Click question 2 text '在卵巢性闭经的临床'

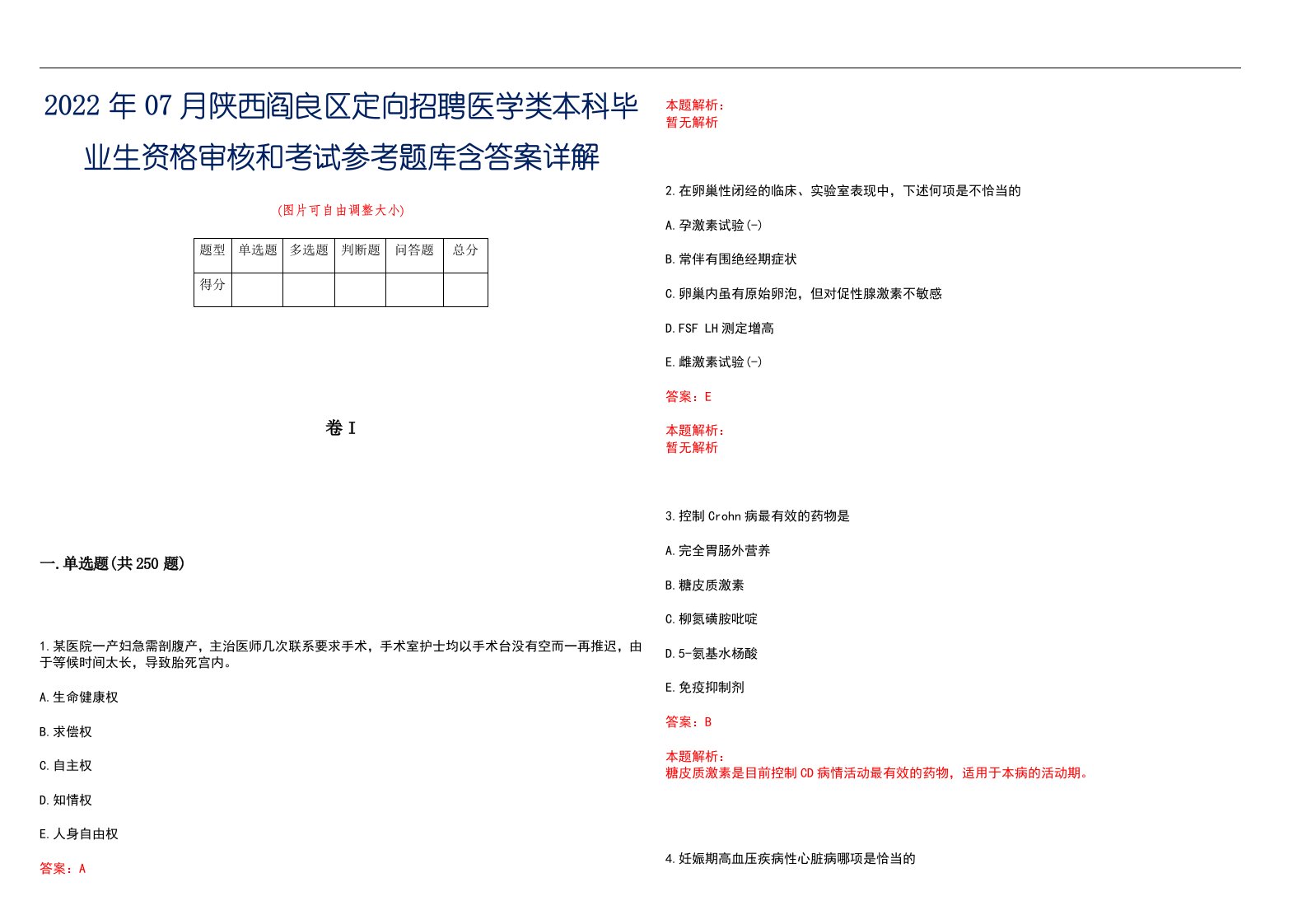[843, 191]
